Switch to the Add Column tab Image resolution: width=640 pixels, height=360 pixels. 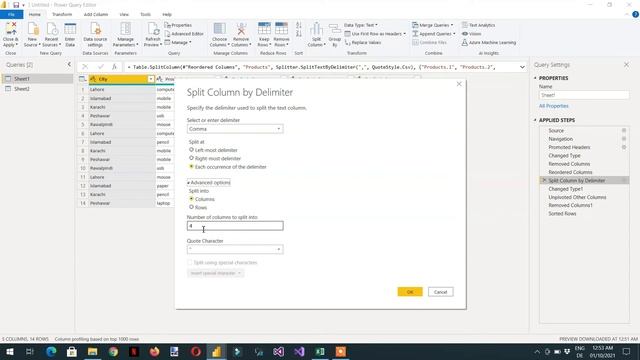96,14
